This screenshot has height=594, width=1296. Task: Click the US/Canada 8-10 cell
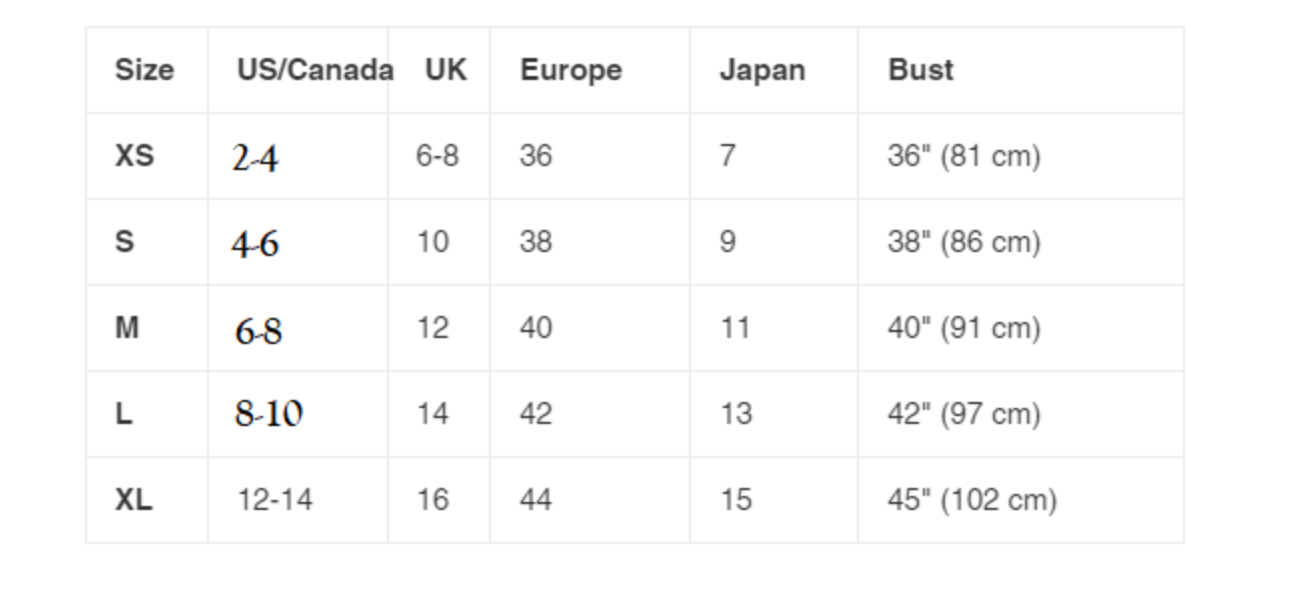[x=269, y=414]
